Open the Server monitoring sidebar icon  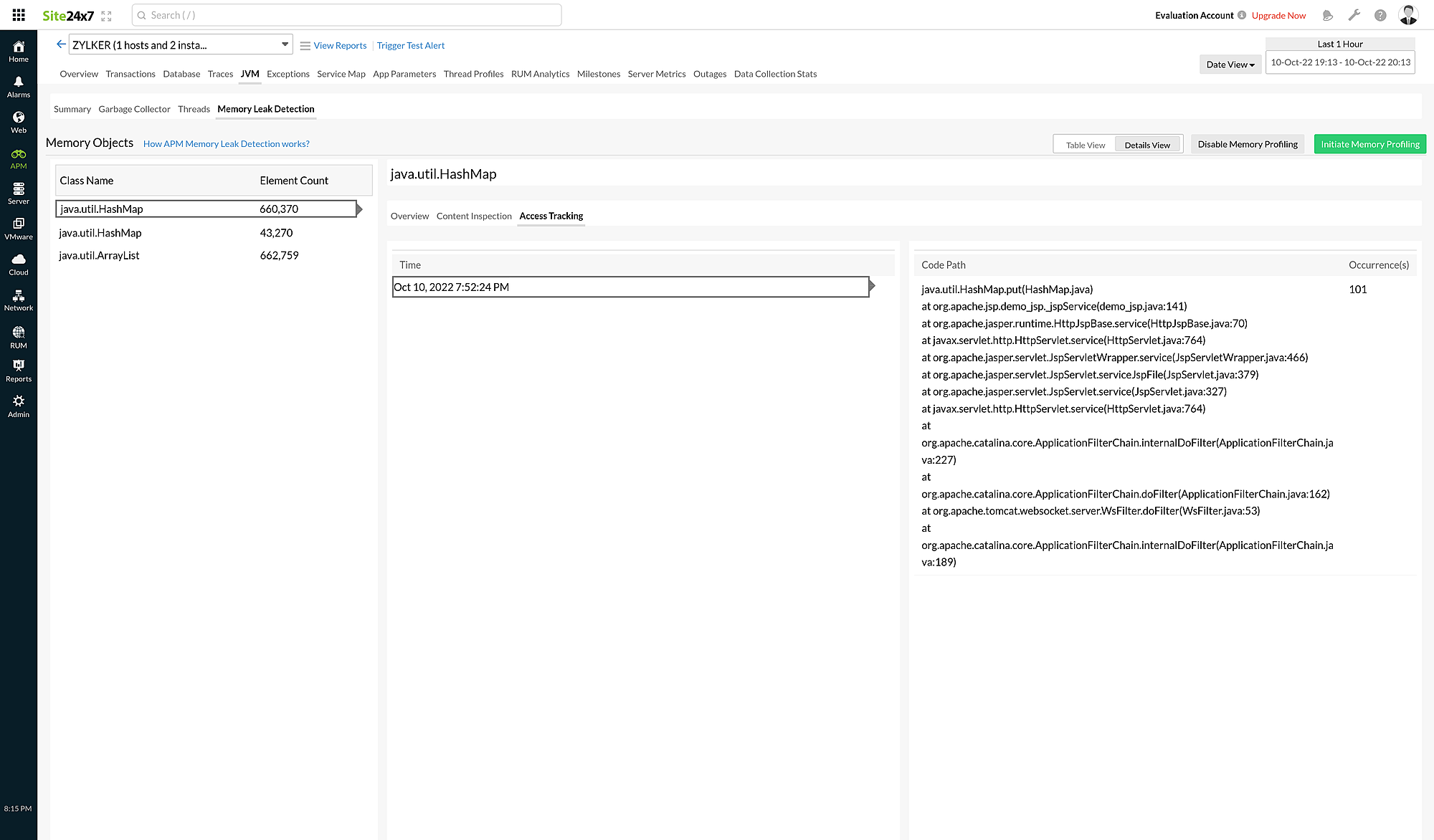pos(18,192)
